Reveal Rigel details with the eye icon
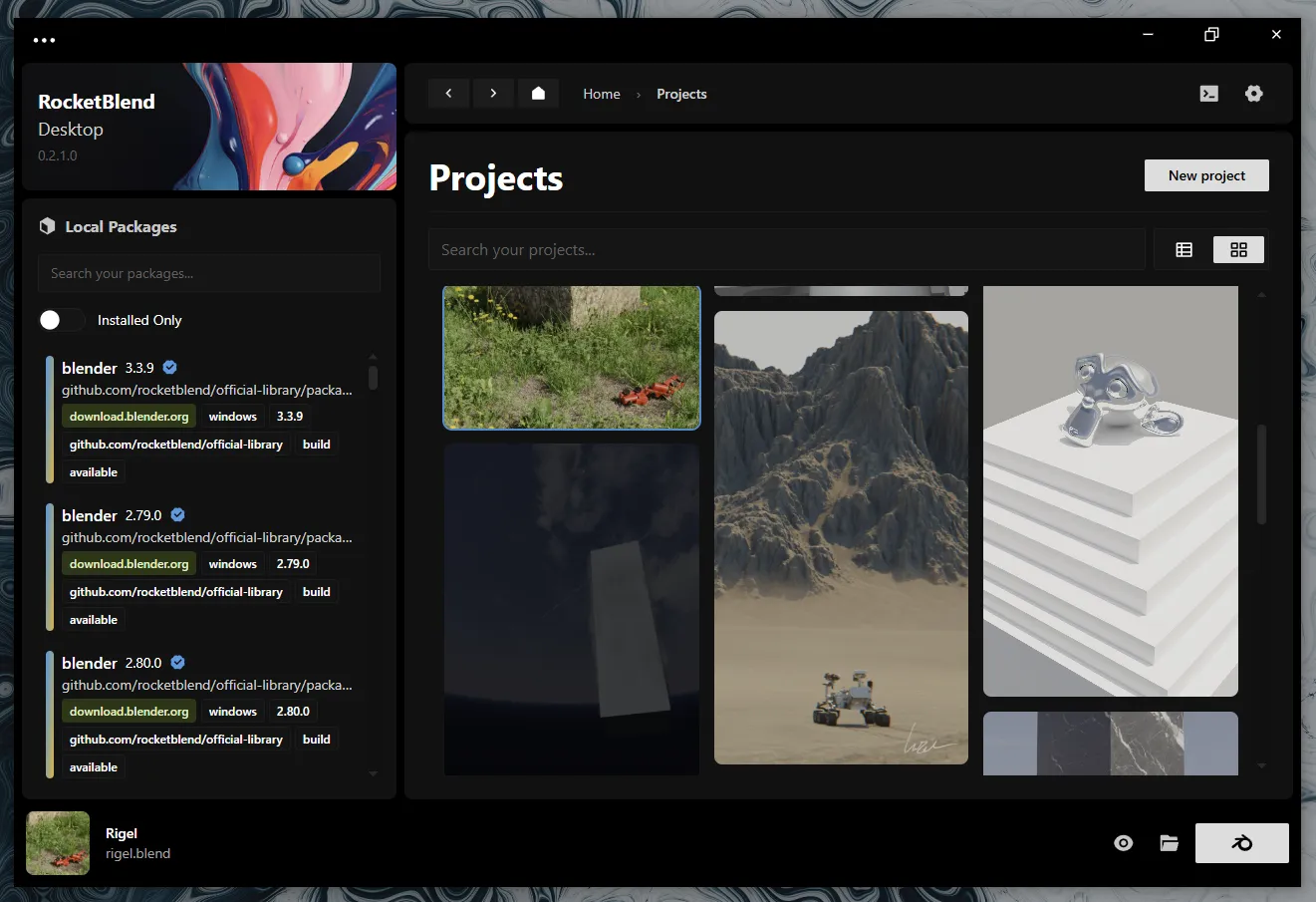Image resolution: width=1316 pixels, height=902 pixels. [x=1123, y=842]
